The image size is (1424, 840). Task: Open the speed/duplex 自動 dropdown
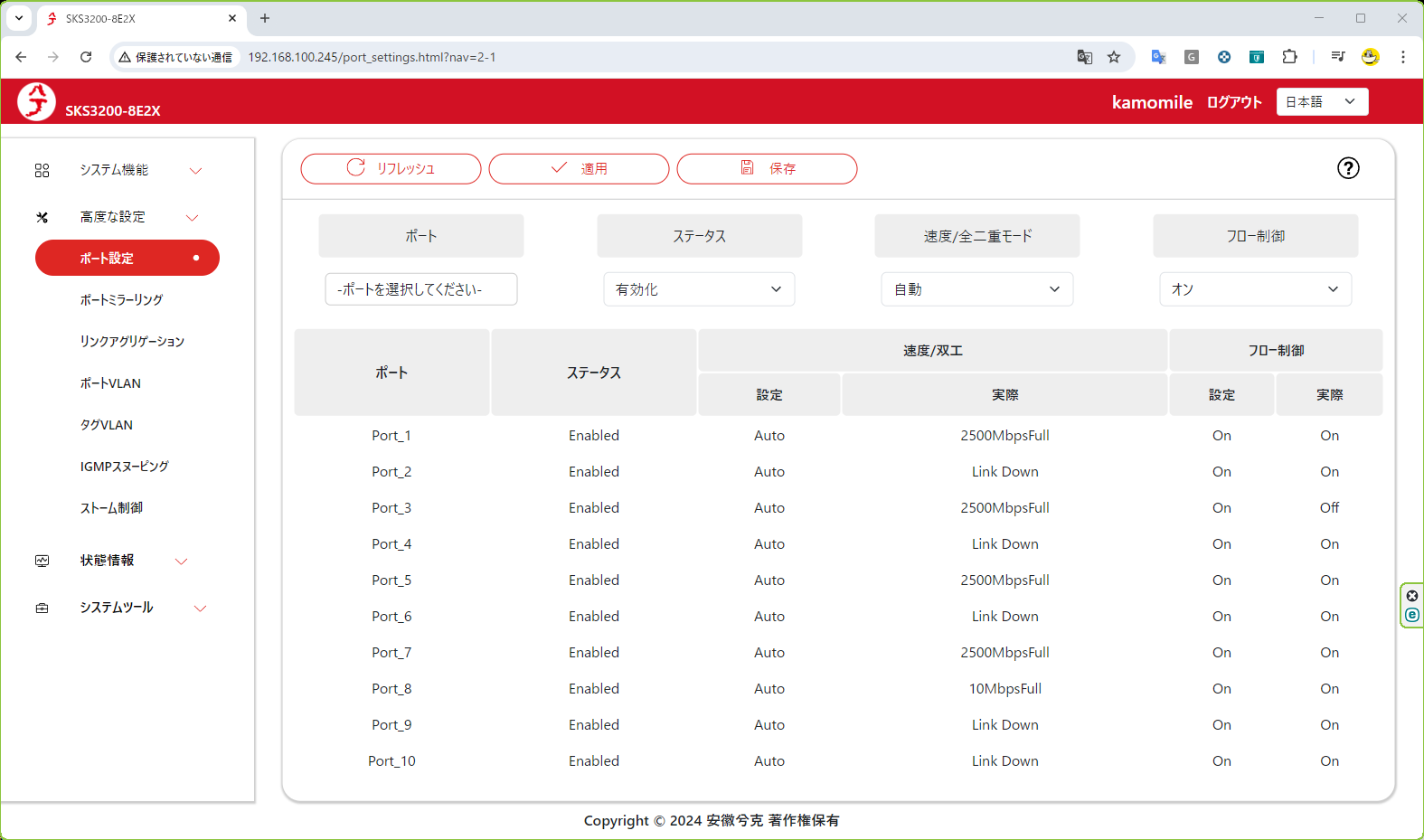tap(976, 289)
